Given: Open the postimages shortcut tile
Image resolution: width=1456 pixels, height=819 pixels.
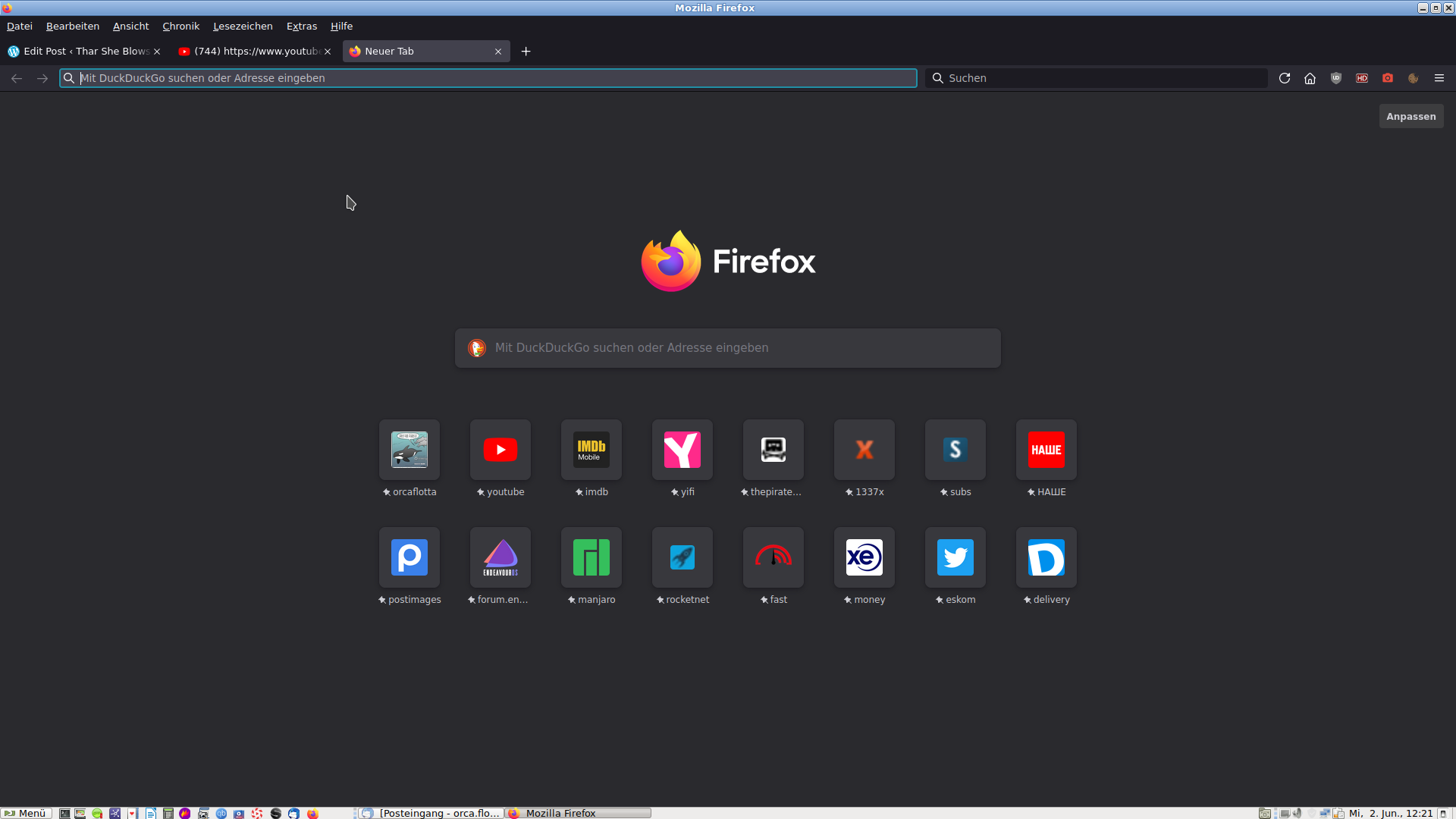Looking at the screenshot, I should 409,557.
